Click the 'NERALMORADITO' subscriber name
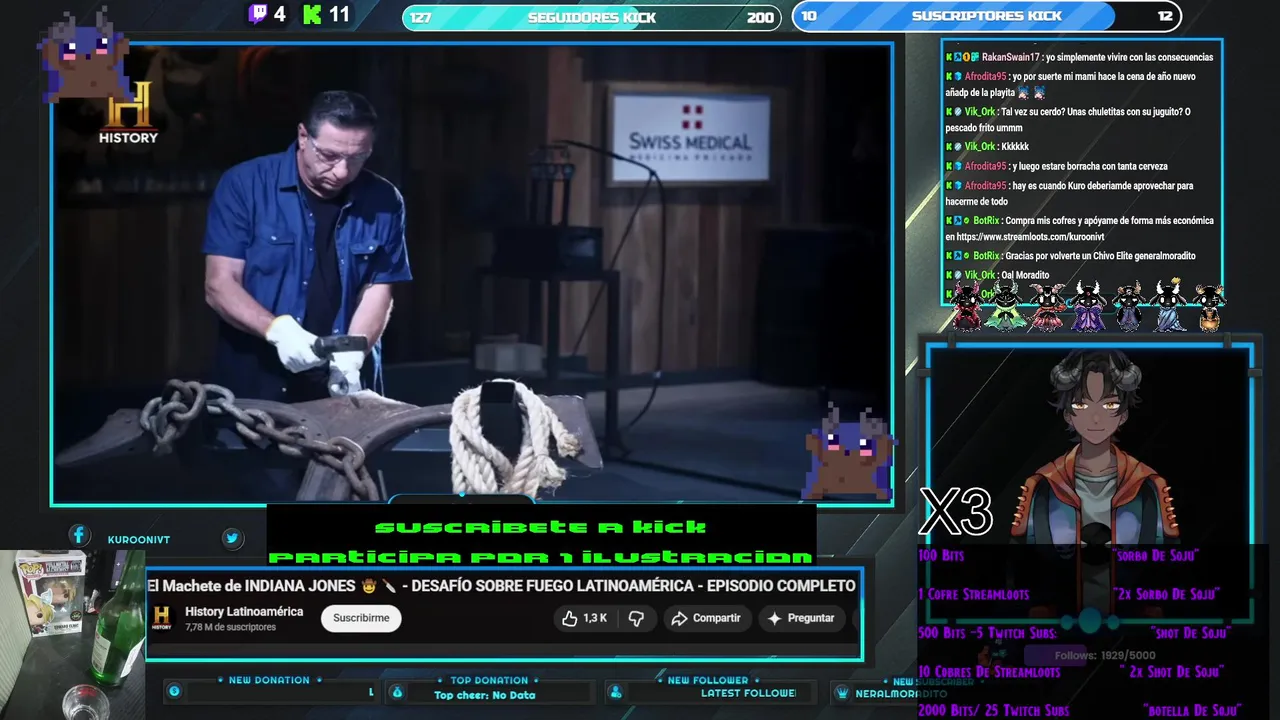 (x=900, y=694)
